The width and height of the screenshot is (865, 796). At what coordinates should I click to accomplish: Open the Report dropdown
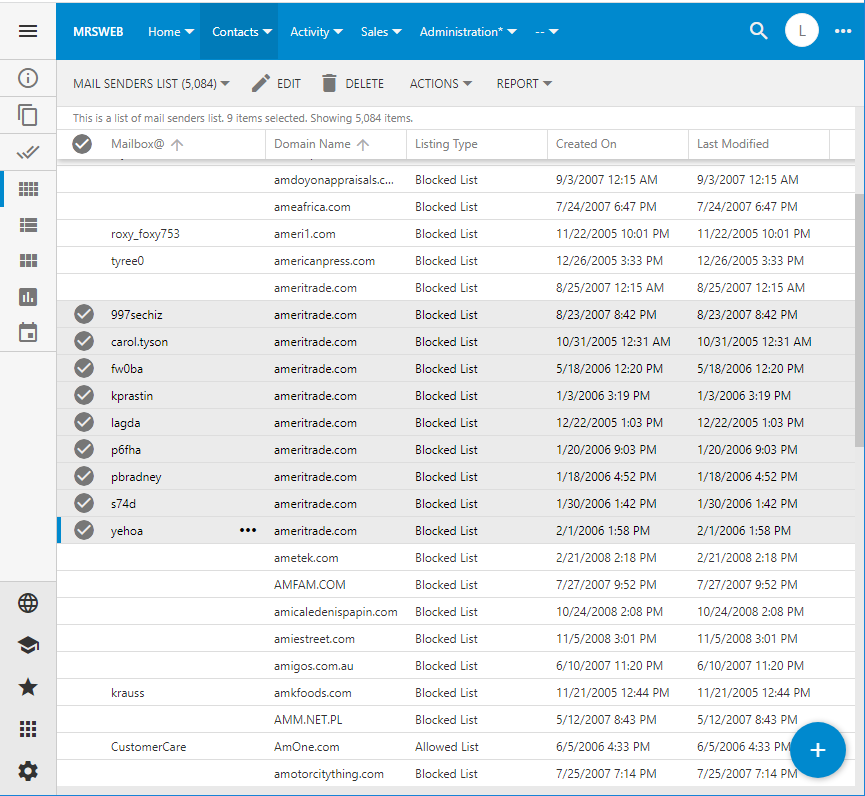[524, 83]
